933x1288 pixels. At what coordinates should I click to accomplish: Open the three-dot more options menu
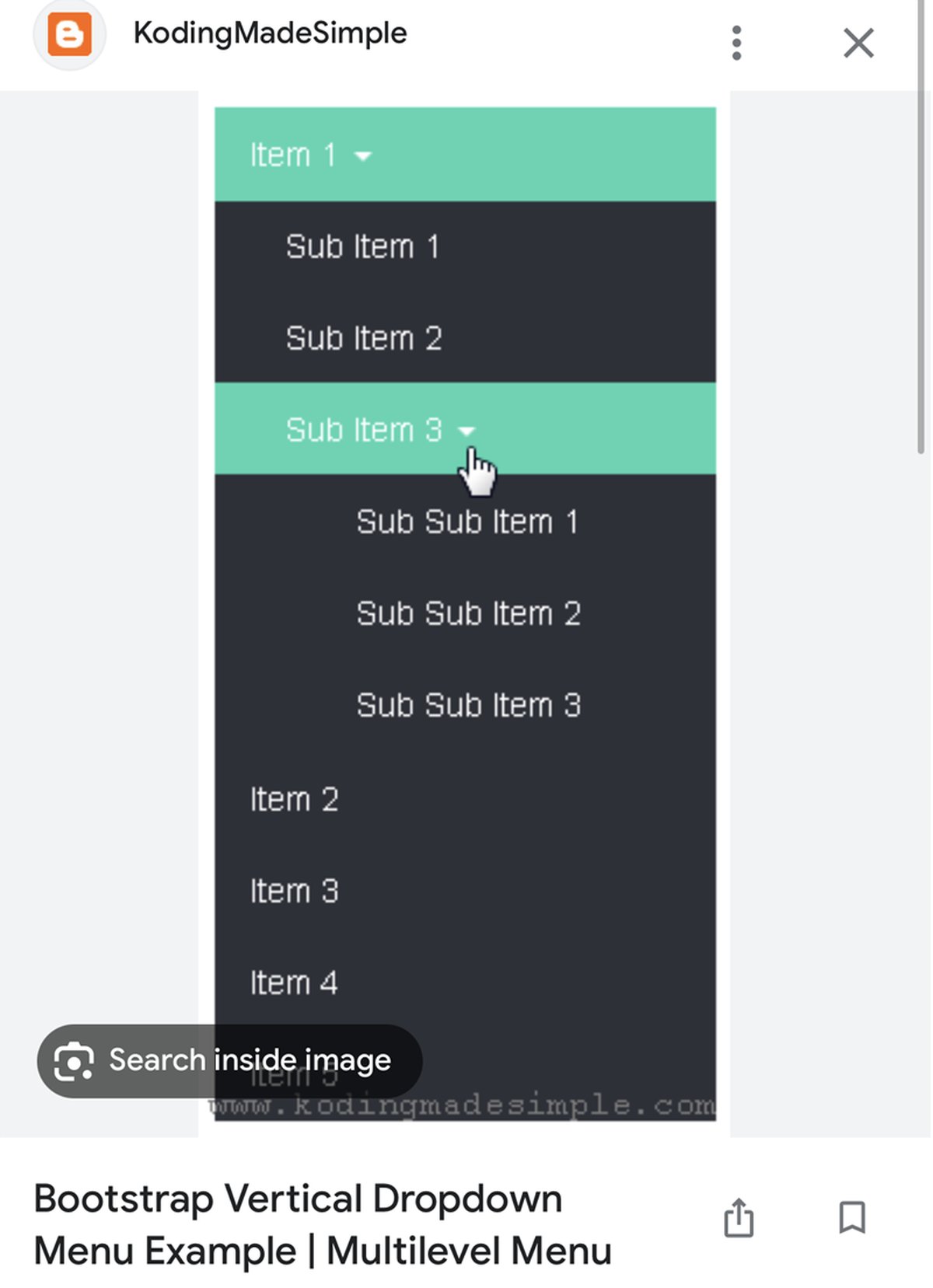tap(736, 43)
